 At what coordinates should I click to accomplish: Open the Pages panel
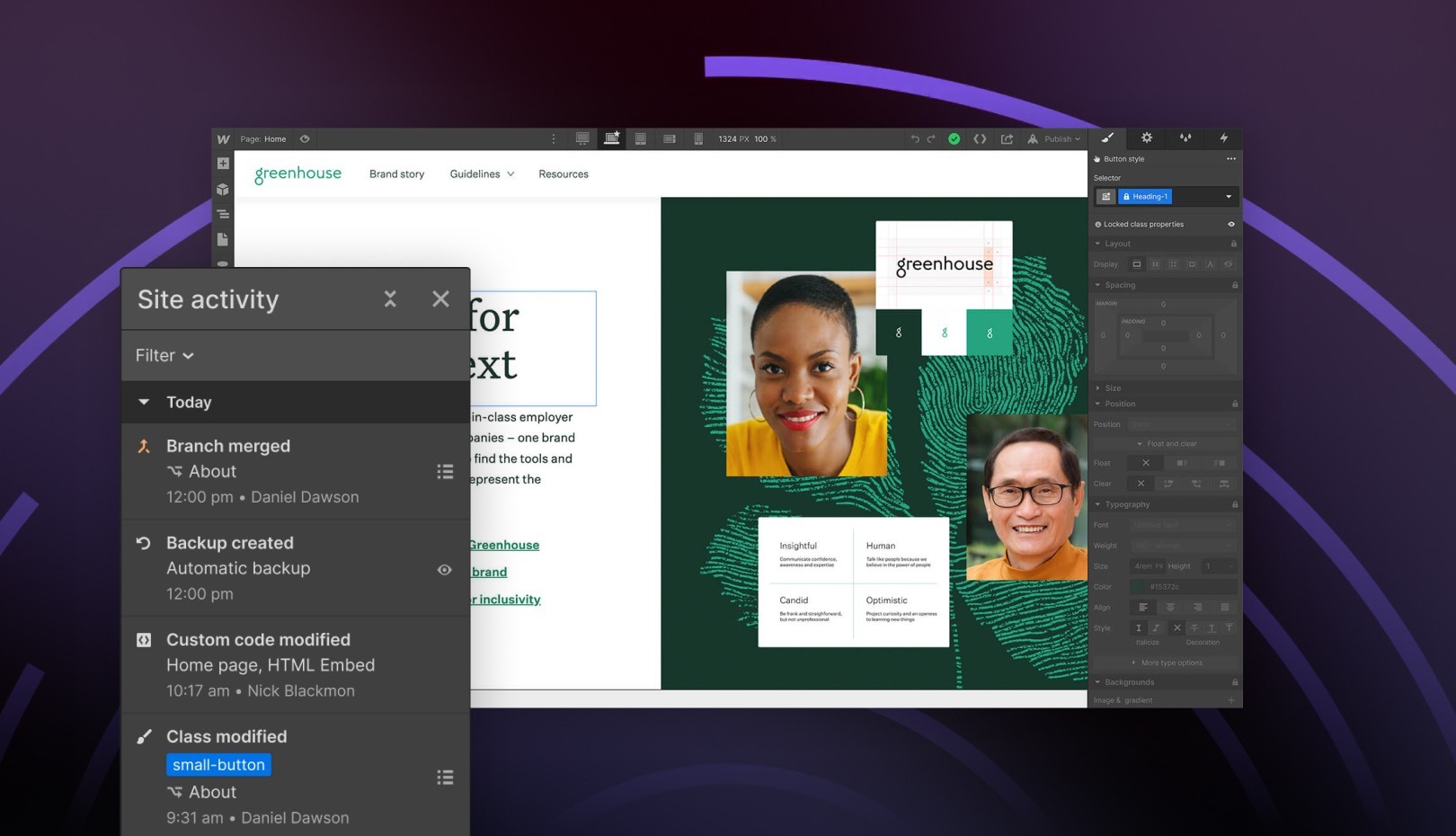click(223, 240)
